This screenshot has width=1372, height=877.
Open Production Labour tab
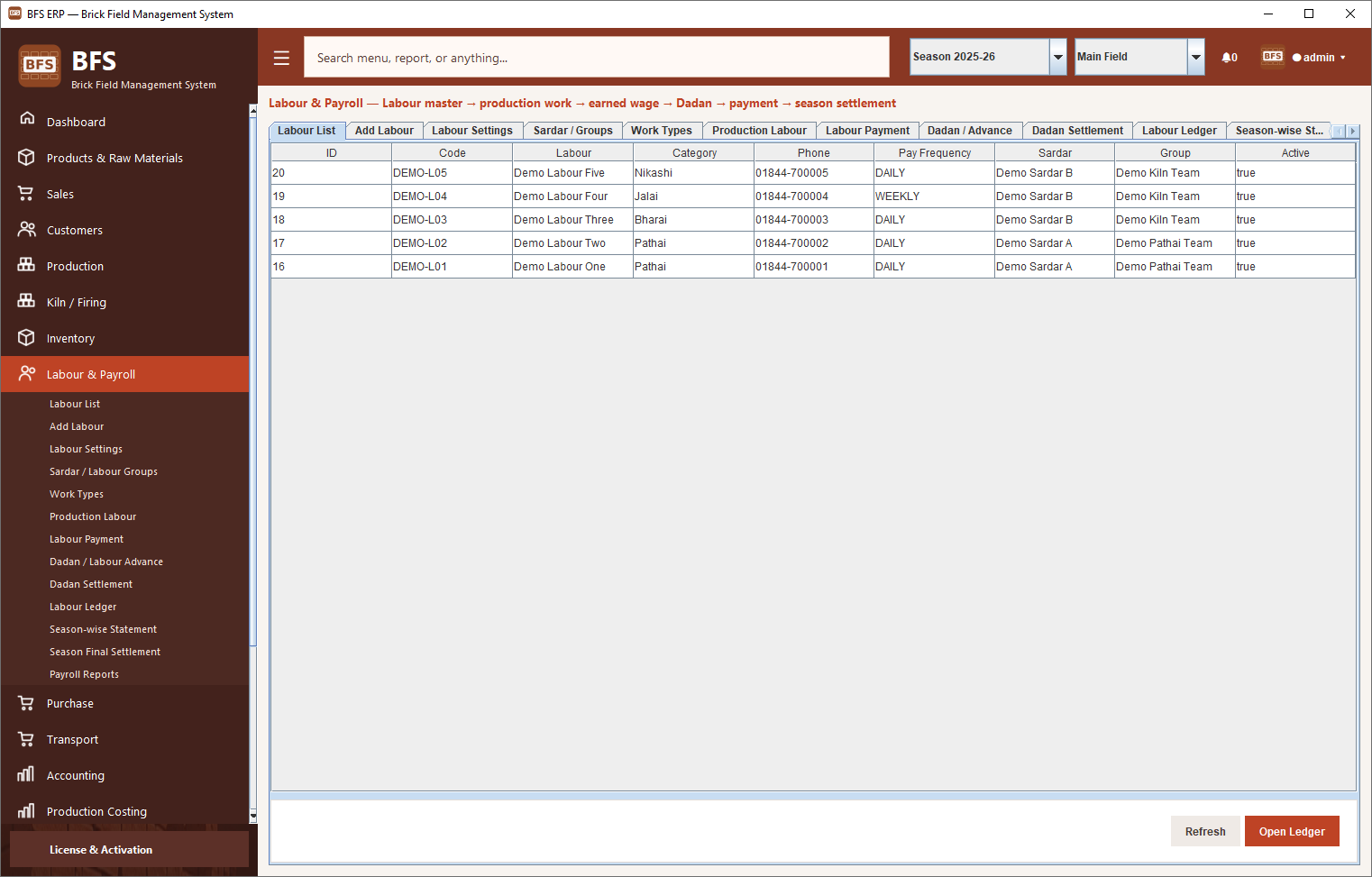click(x=759, y=131)
